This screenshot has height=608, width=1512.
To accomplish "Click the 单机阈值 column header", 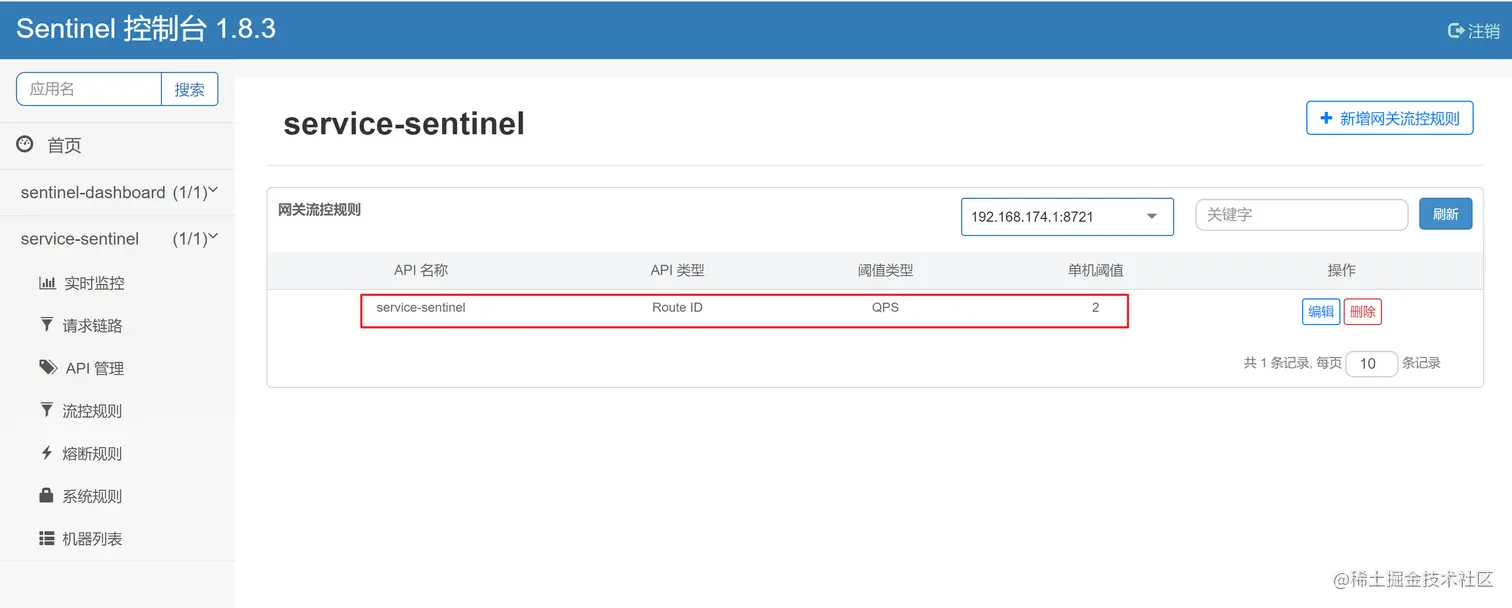I will click(x=1095, y=270).
